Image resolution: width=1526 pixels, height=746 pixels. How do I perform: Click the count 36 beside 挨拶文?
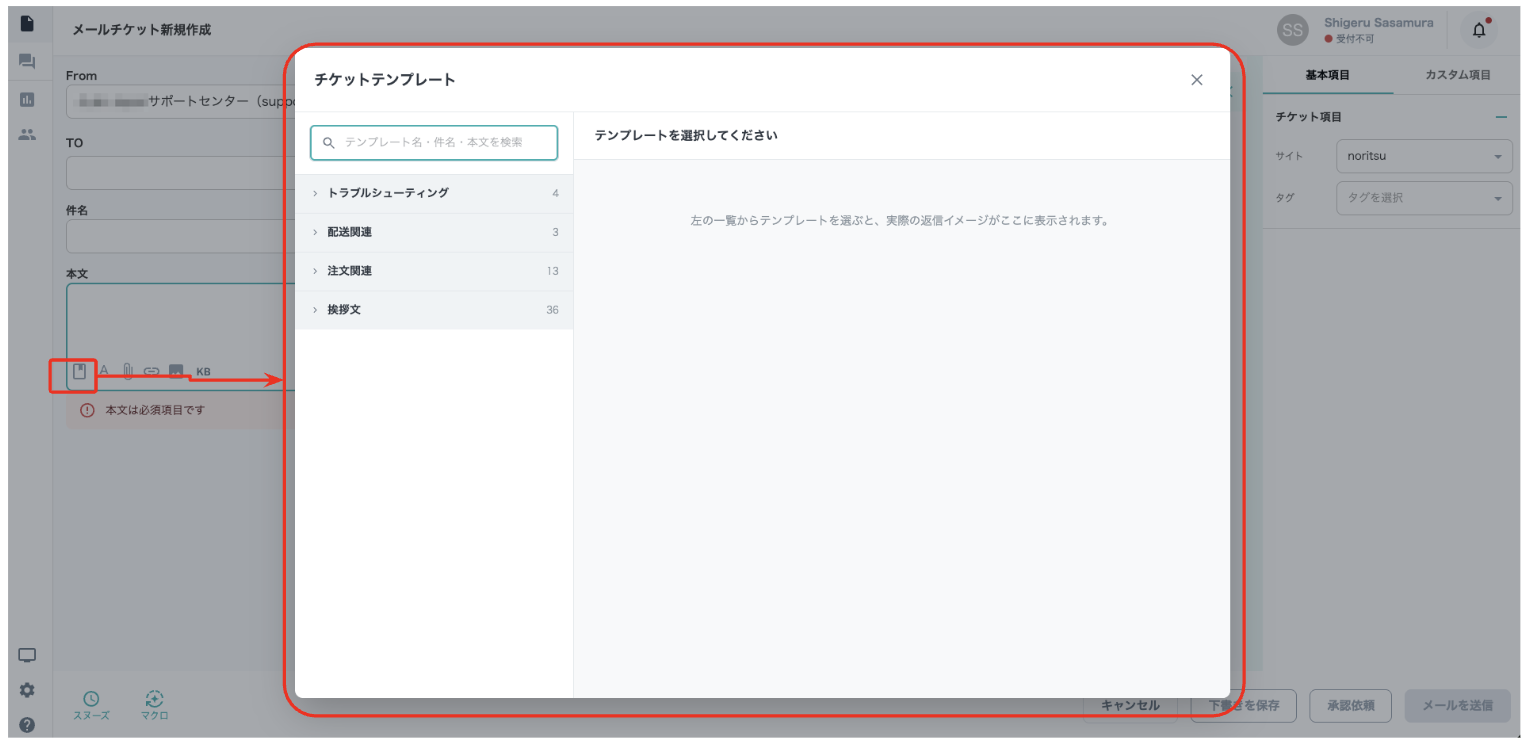coord(552,310)
